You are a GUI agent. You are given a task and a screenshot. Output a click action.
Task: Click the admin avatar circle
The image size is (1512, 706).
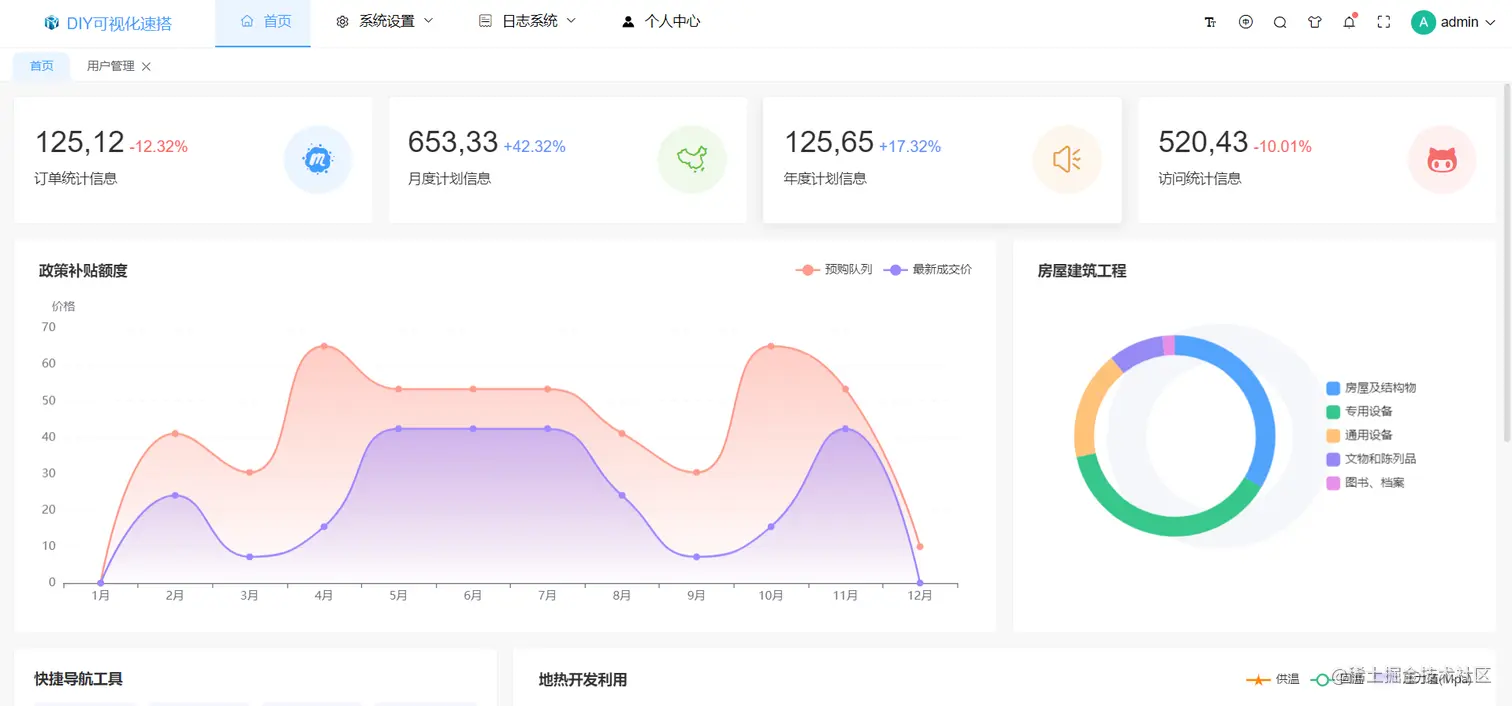(x=1423, y=22)
